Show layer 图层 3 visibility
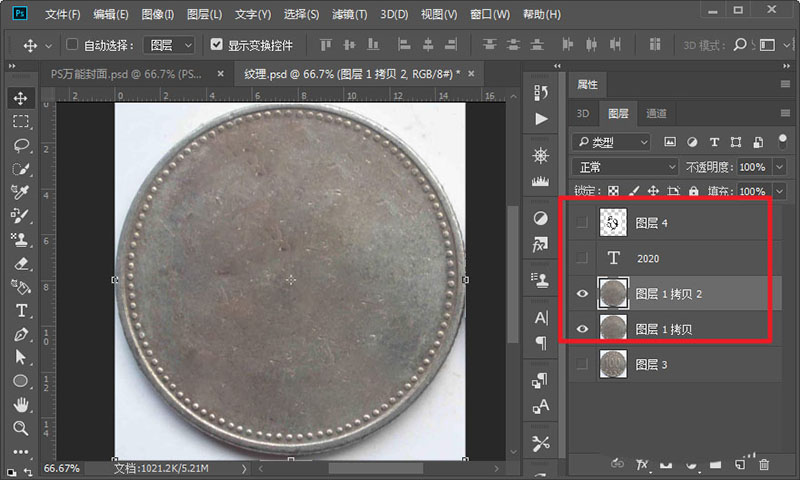The width and height of the screenshot is (800, 480). click(582, 364)
